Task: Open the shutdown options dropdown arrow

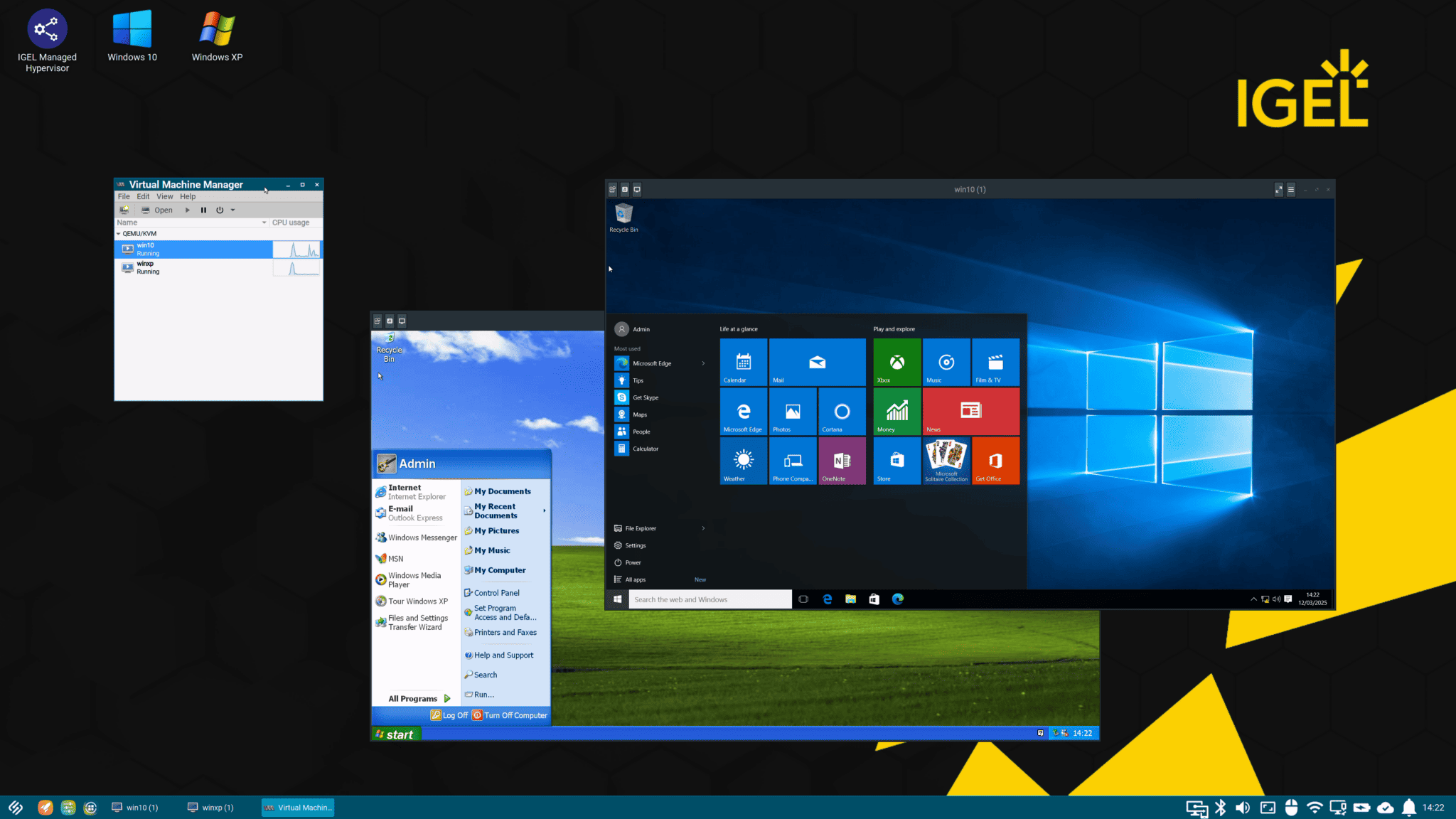Action: click(232, 210)
